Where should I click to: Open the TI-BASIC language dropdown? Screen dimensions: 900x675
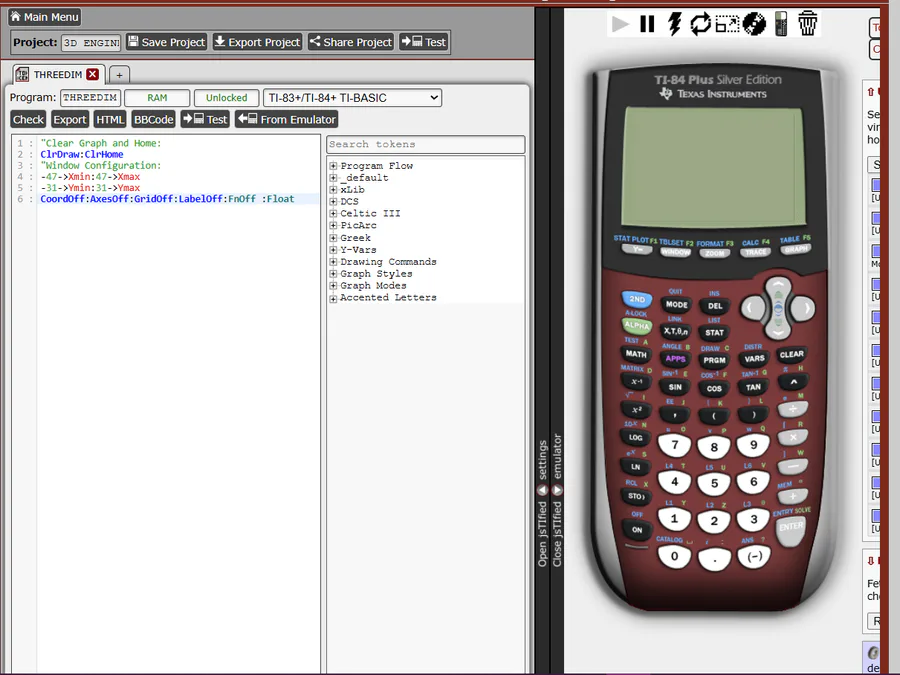(352, 98)
